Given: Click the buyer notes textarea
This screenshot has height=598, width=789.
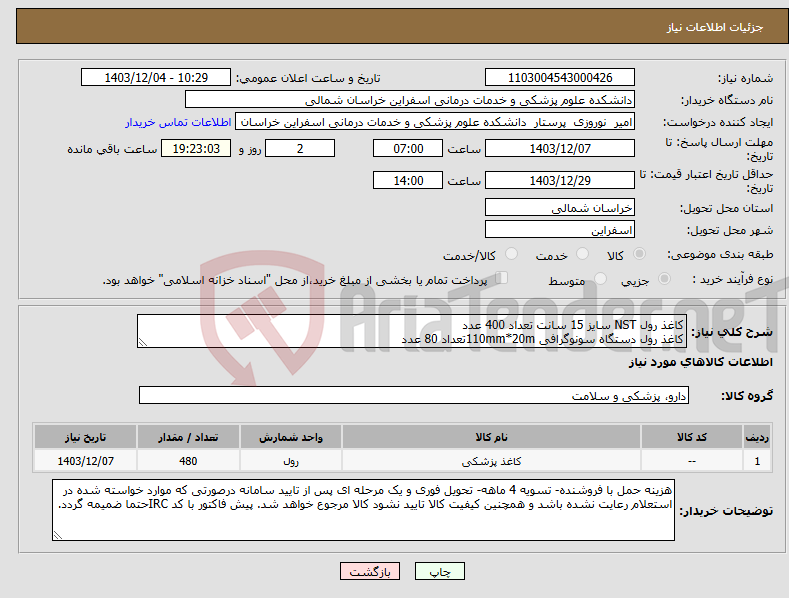Looking at the screenshot, I should (363, 510).
